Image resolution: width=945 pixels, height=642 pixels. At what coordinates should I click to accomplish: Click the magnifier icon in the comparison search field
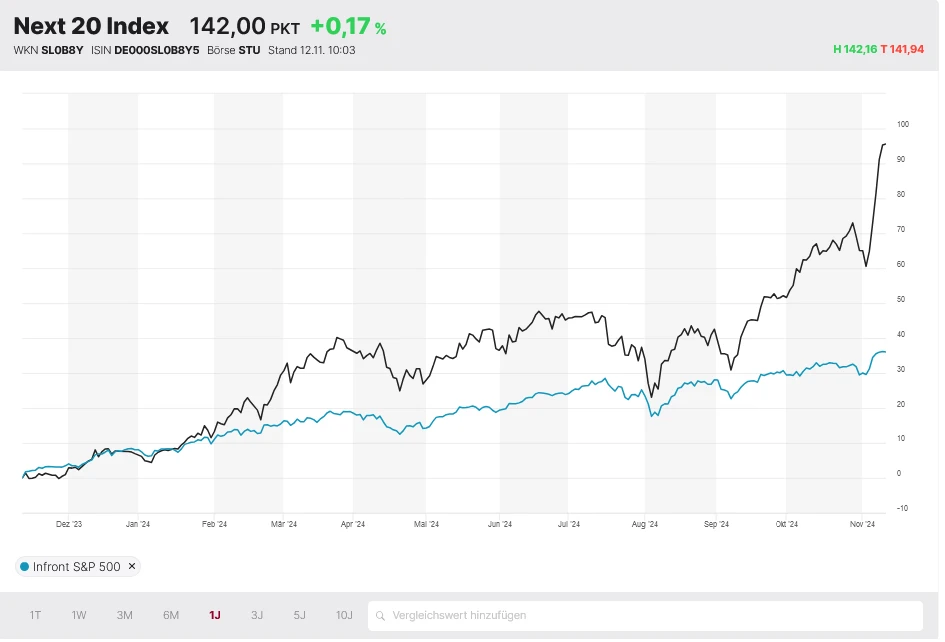tap(381, 615)
